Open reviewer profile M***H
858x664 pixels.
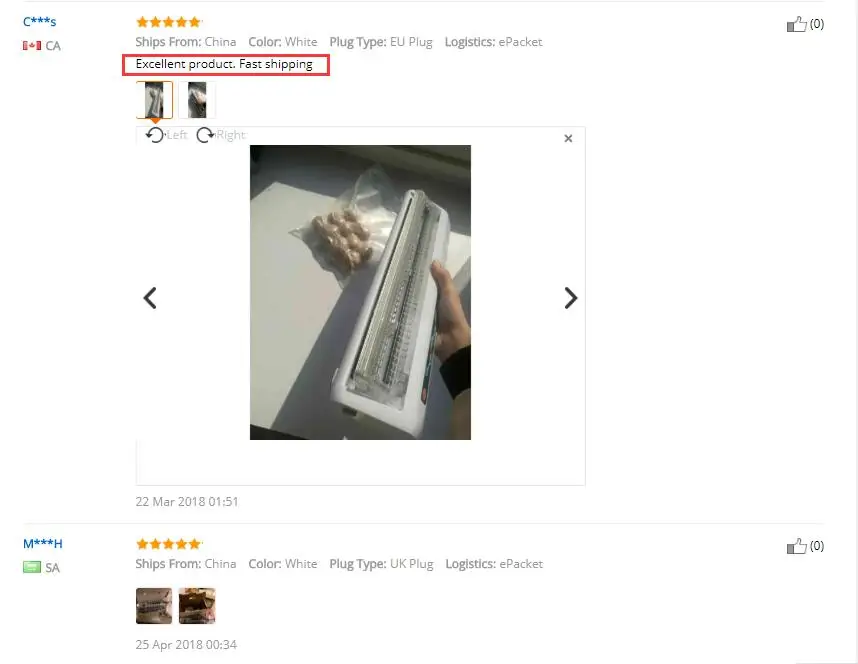(x=43, y=544)
